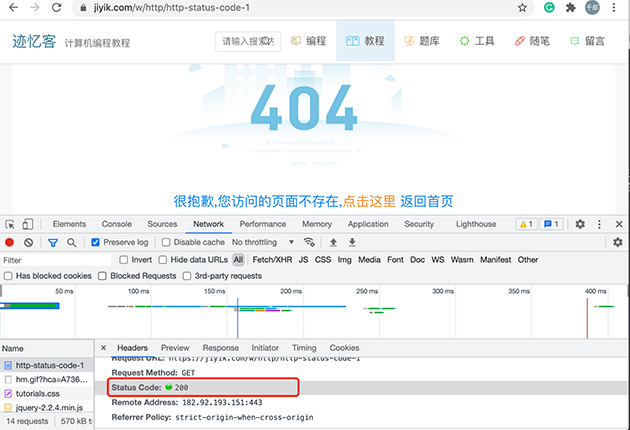
Task: Open the 教程 nav item
Action: (x=365, y=41)
